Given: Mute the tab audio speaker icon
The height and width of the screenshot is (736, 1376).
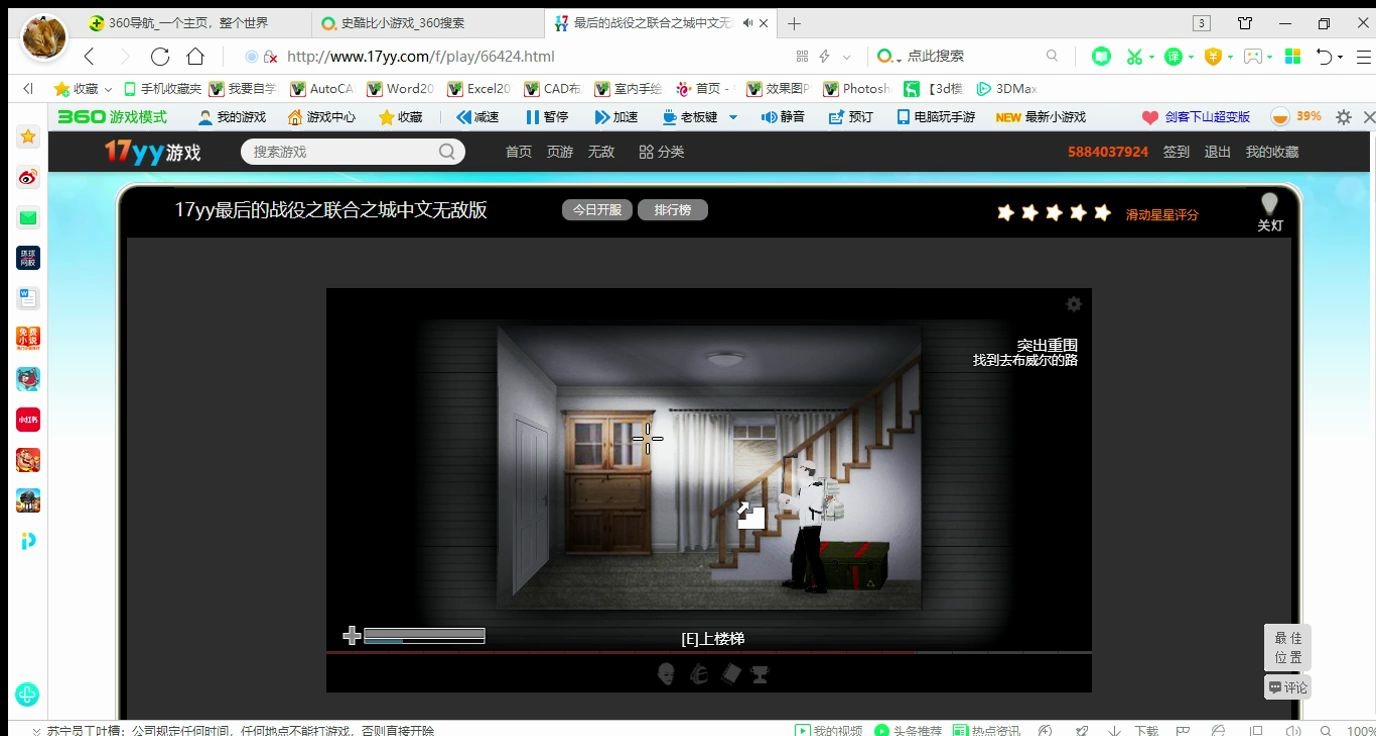Looking at the screenshot, I should (x=747, y=23).
